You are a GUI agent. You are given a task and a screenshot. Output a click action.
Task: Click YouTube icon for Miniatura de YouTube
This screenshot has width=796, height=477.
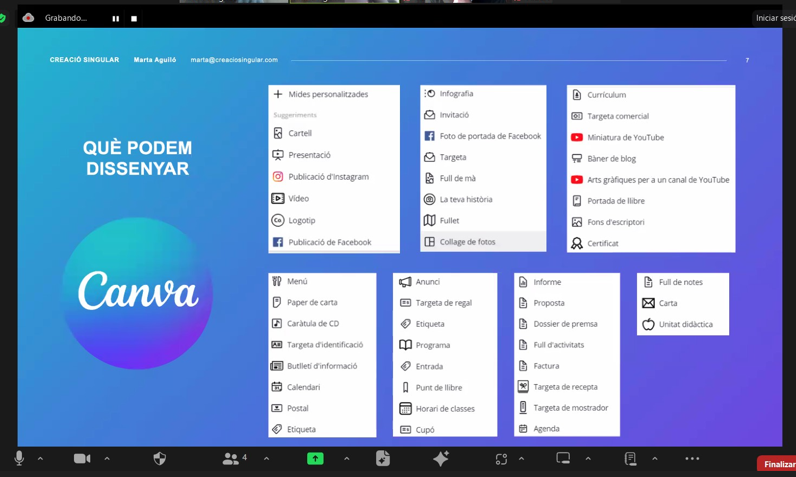[577, 138]
